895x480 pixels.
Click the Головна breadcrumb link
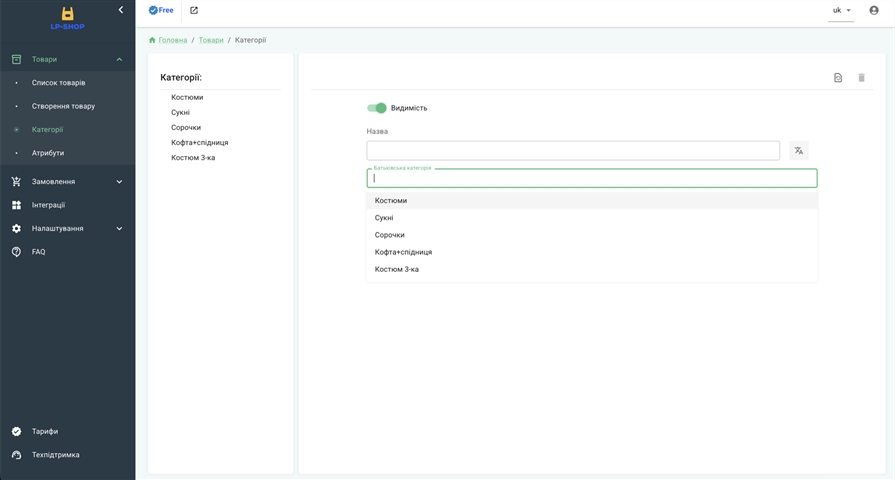tap(172, 40)
